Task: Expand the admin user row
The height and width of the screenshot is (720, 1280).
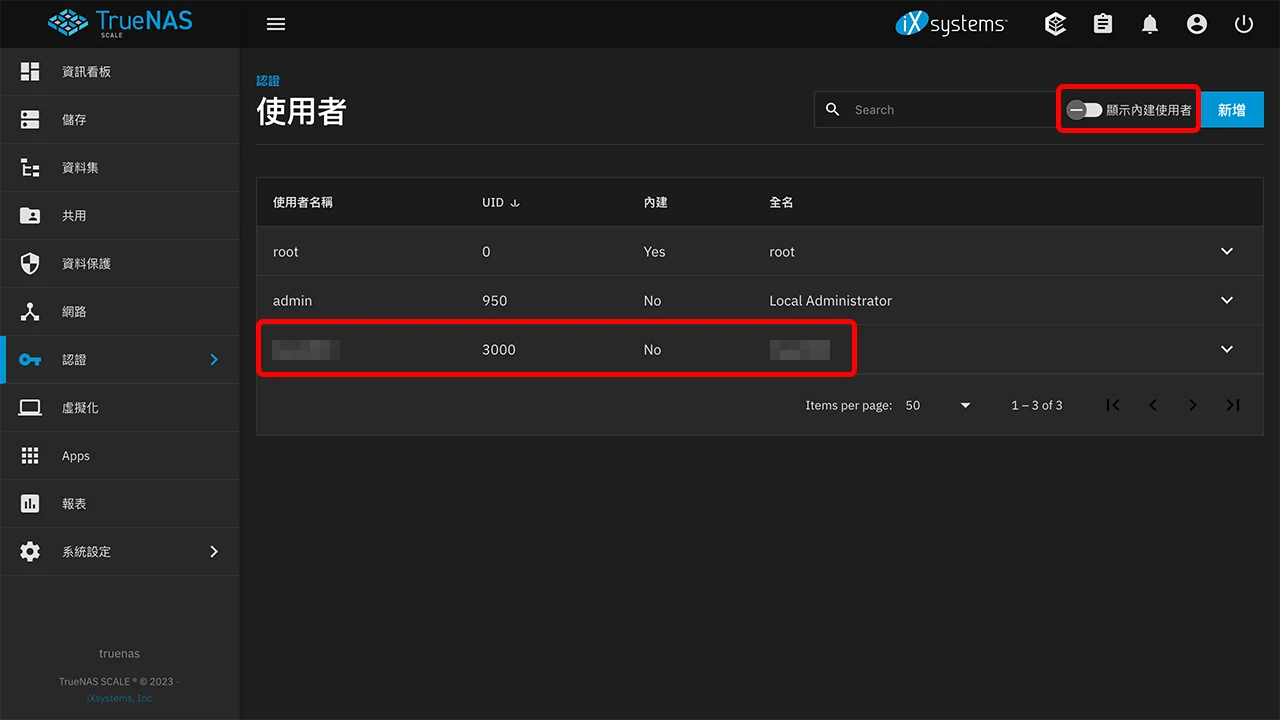Action: (x=1226, y=300)
